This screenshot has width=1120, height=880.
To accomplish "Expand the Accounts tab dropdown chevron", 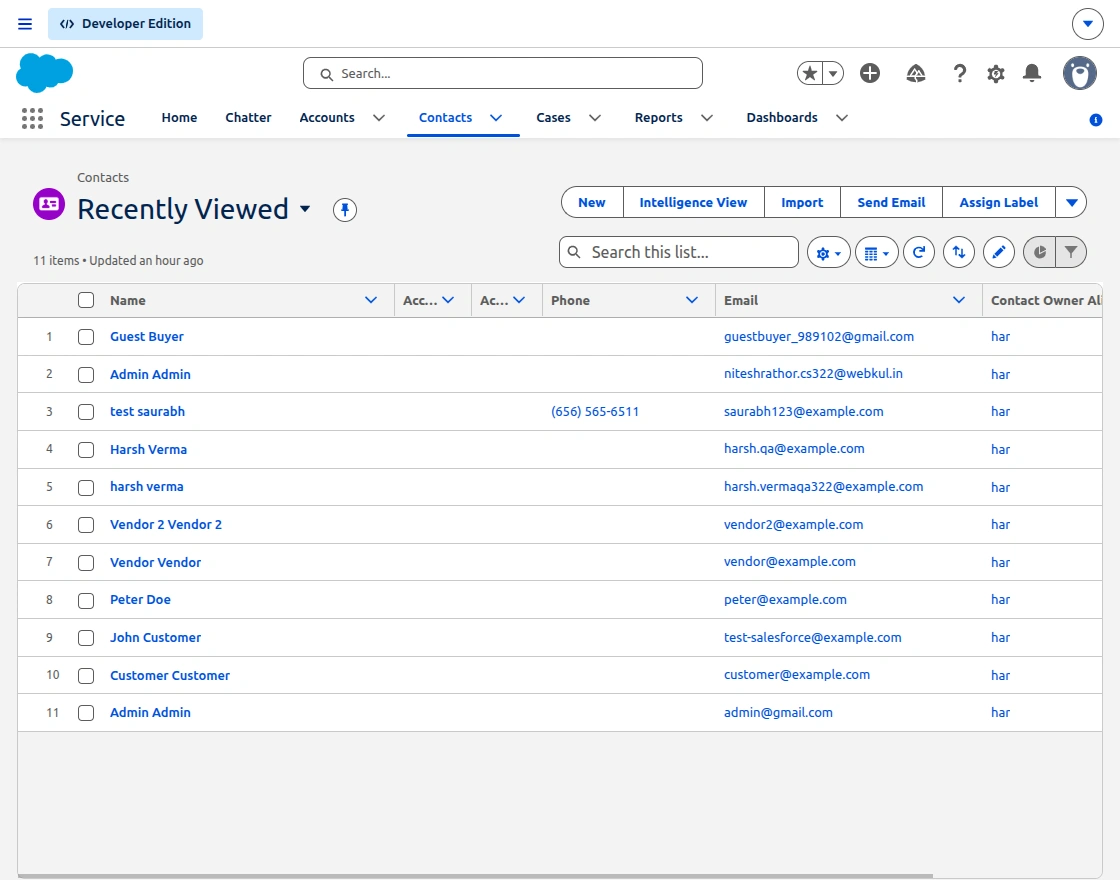I will click(x=379, y=118).
